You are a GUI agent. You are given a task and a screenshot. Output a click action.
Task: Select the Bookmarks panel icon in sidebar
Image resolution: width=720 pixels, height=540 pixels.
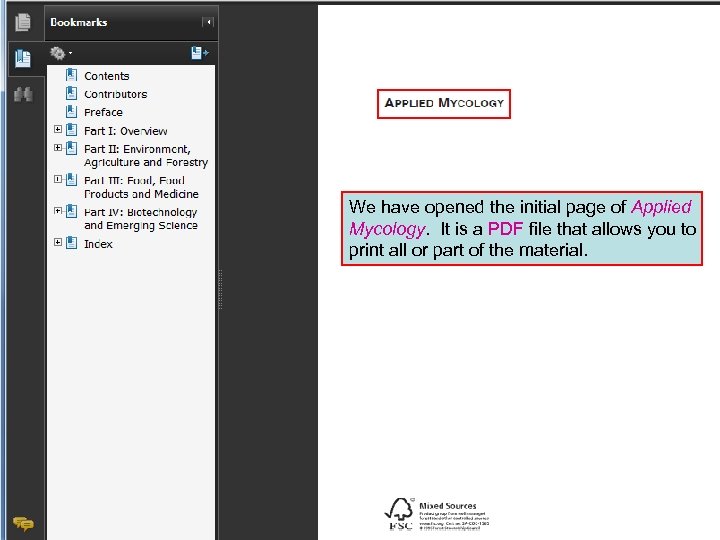(22, 58)
